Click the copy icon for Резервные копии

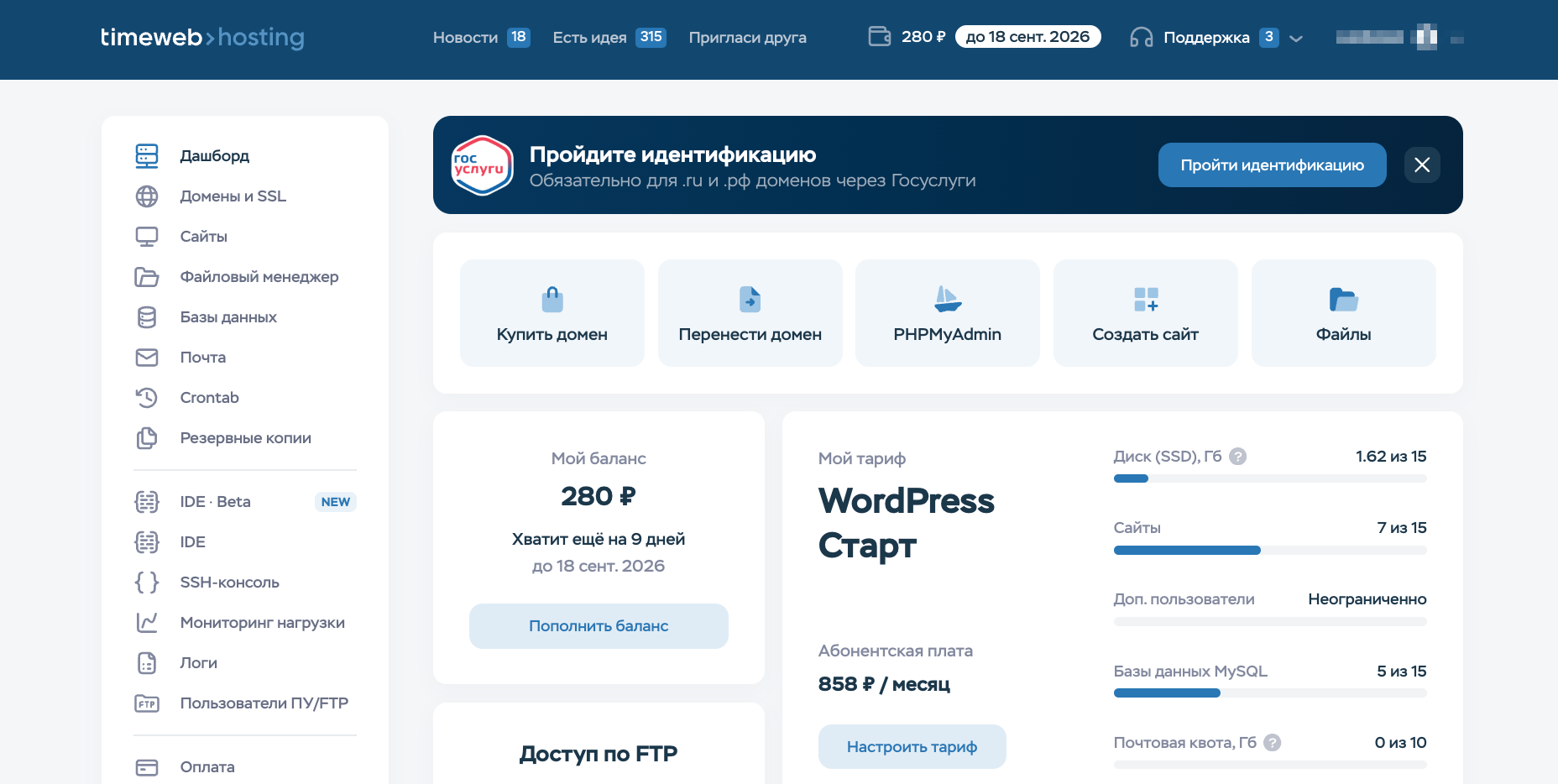pos(147,437)
